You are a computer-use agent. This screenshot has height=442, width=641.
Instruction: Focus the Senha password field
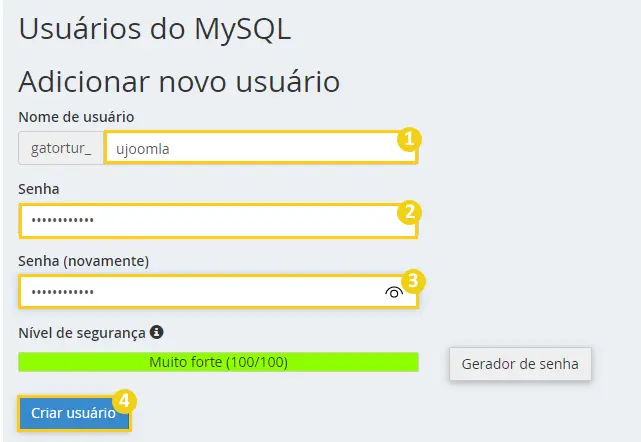(218, 221)
